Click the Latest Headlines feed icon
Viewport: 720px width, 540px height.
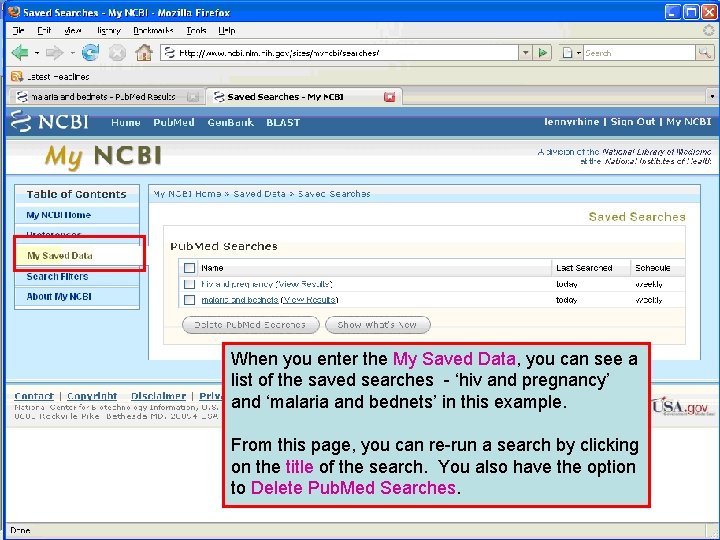17,76
